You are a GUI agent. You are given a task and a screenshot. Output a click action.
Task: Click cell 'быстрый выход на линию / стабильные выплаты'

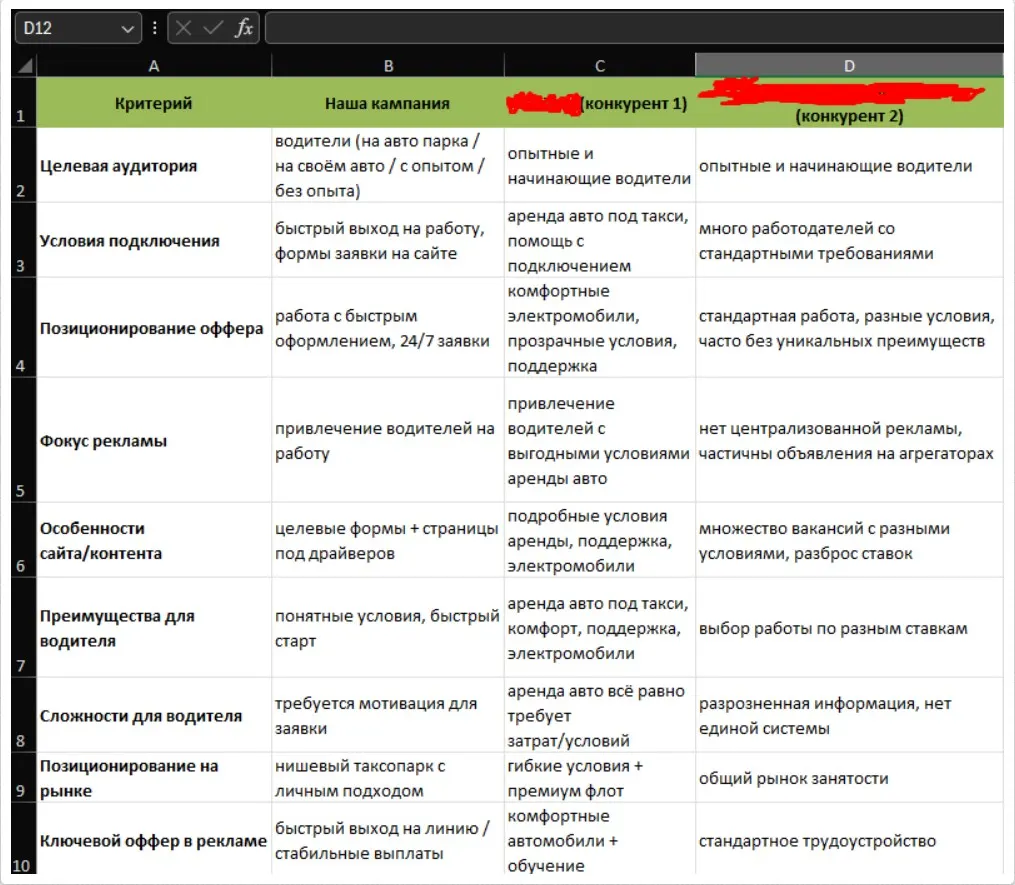[x=388, y=839]
